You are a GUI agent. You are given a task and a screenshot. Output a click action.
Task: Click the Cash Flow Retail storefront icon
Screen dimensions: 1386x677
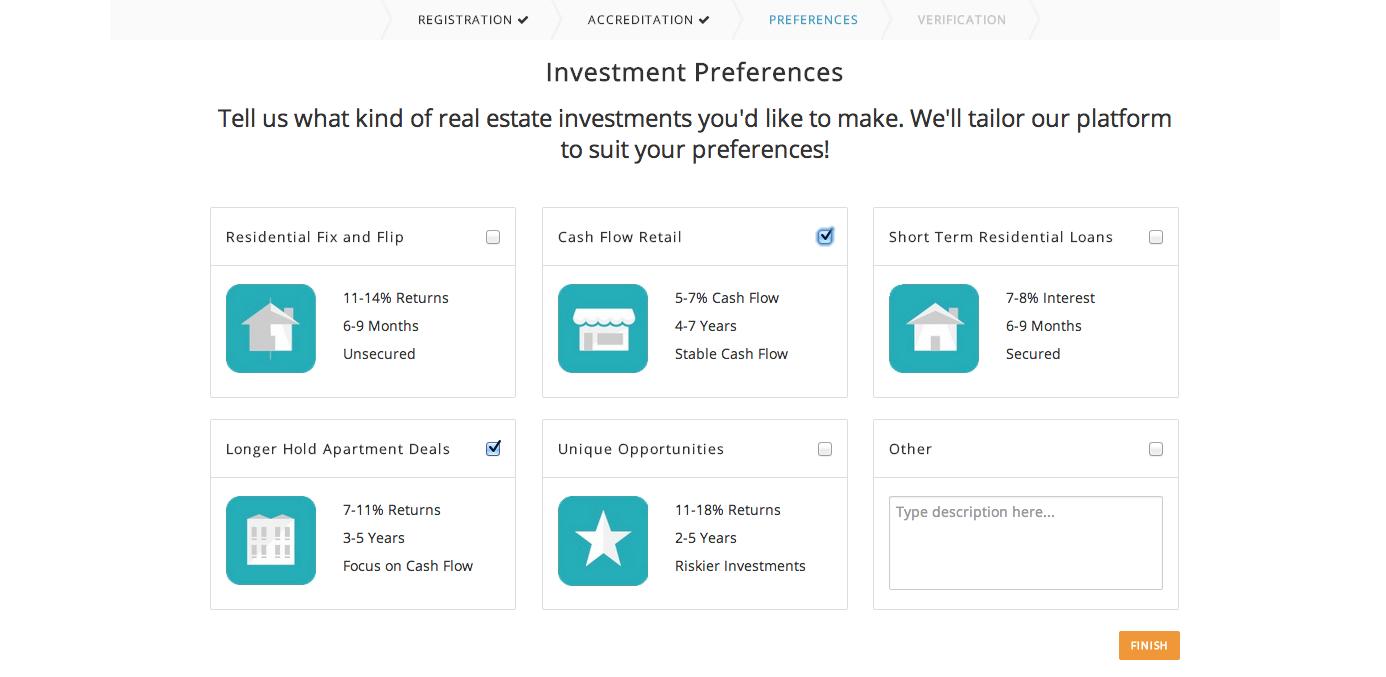(603, 328)
